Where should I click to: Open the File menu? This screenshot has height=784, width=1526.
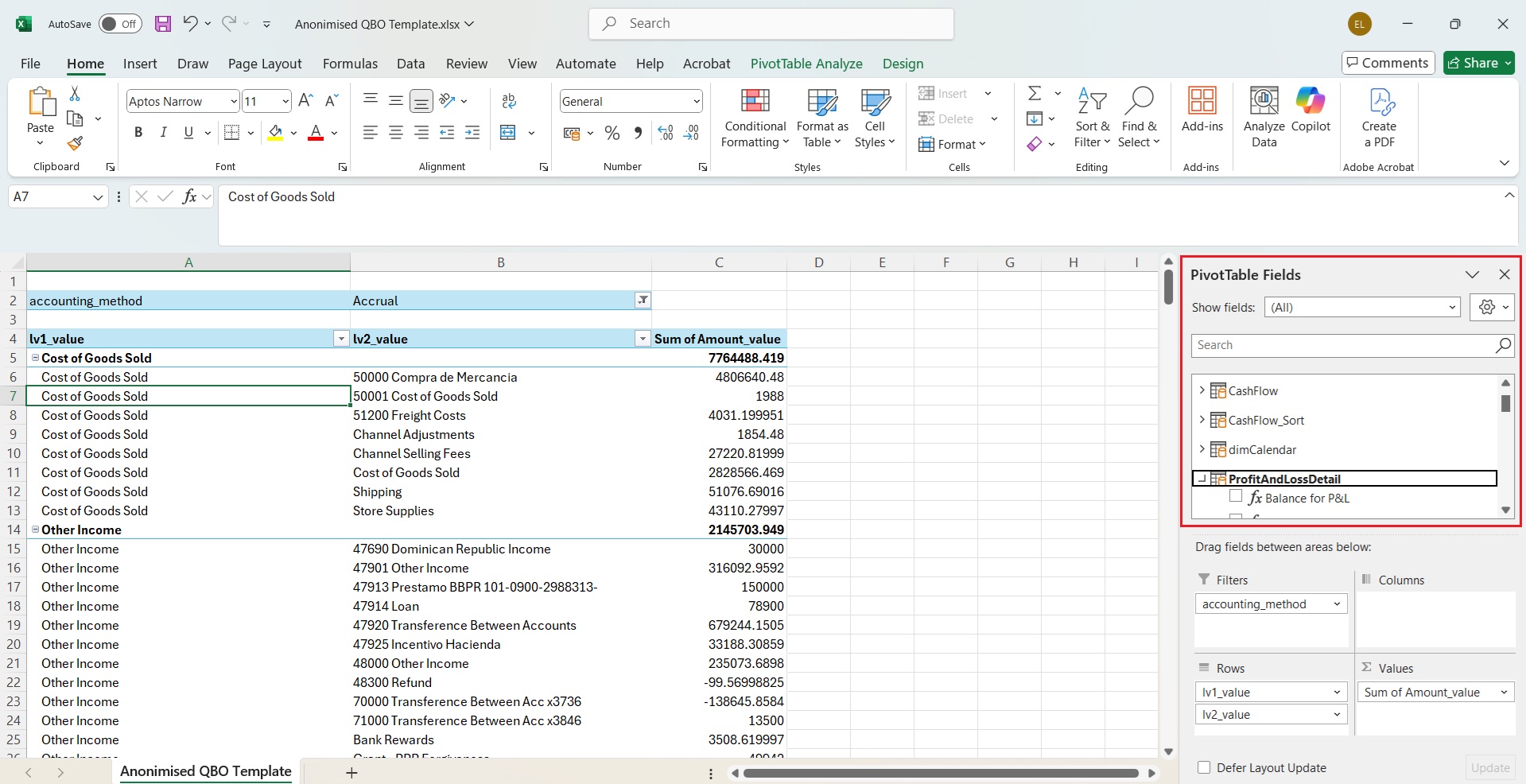[x=30, y=64]
